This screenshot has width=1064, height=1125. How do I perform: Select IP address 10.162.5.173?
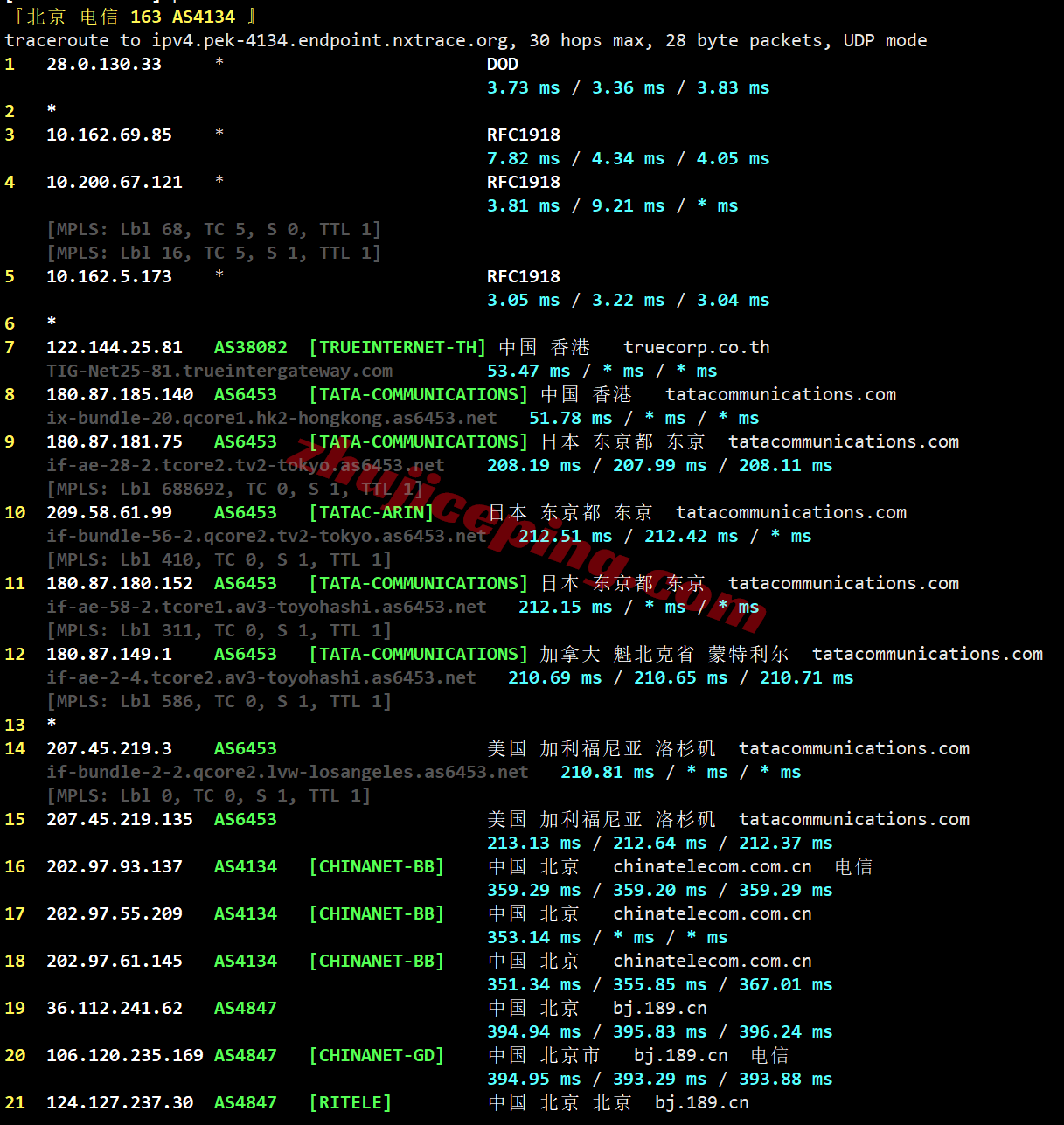click(109, 276)
